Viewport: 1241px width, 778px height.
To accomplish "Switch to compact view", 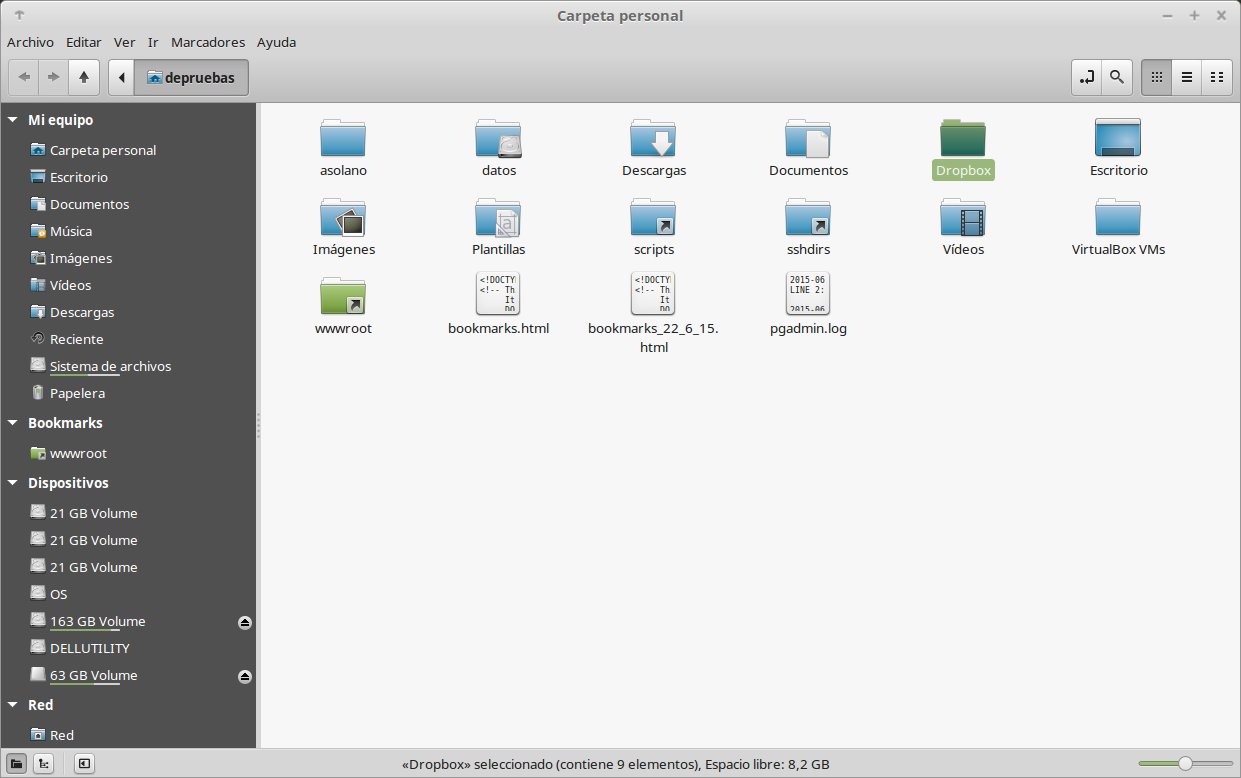I will pyautogui.click(x=1216, y=77).
